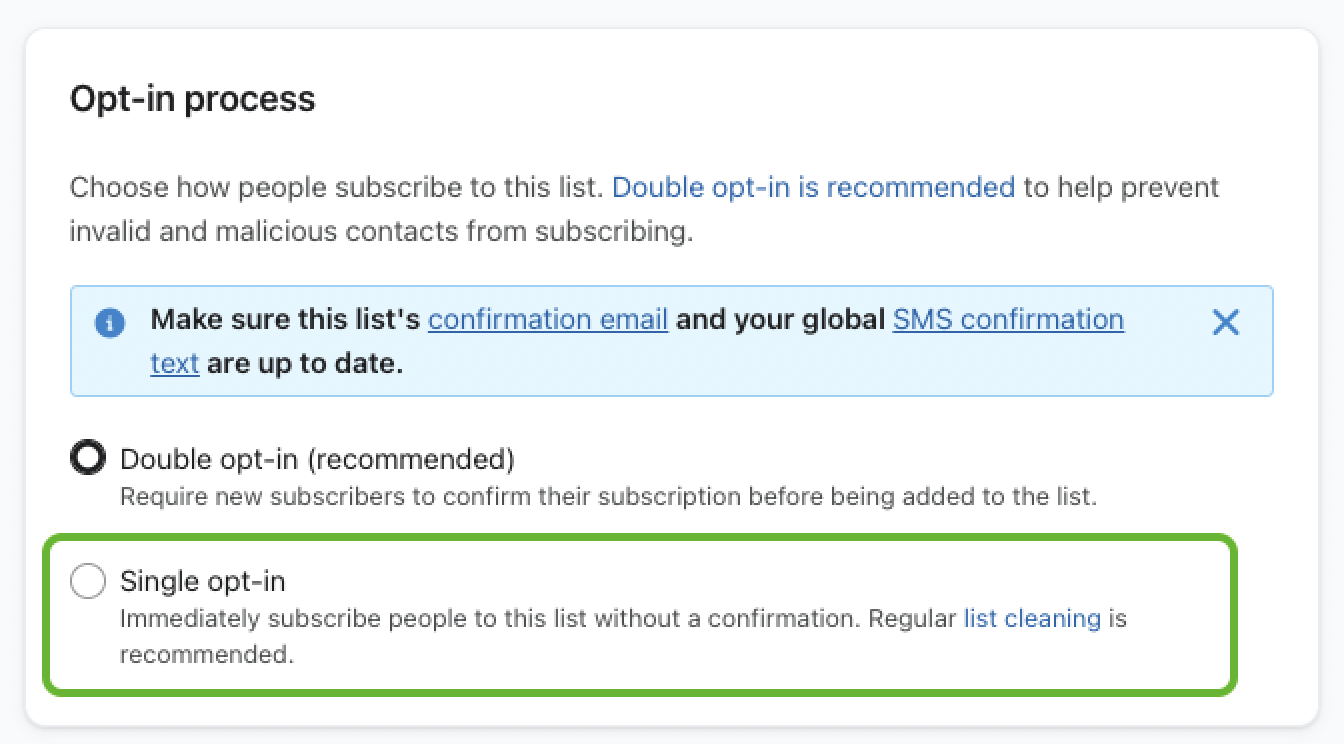This screenshot has height=744, width=1344.
Task: Click the underlined word "text" in the banner
Action: pos(174,363)
